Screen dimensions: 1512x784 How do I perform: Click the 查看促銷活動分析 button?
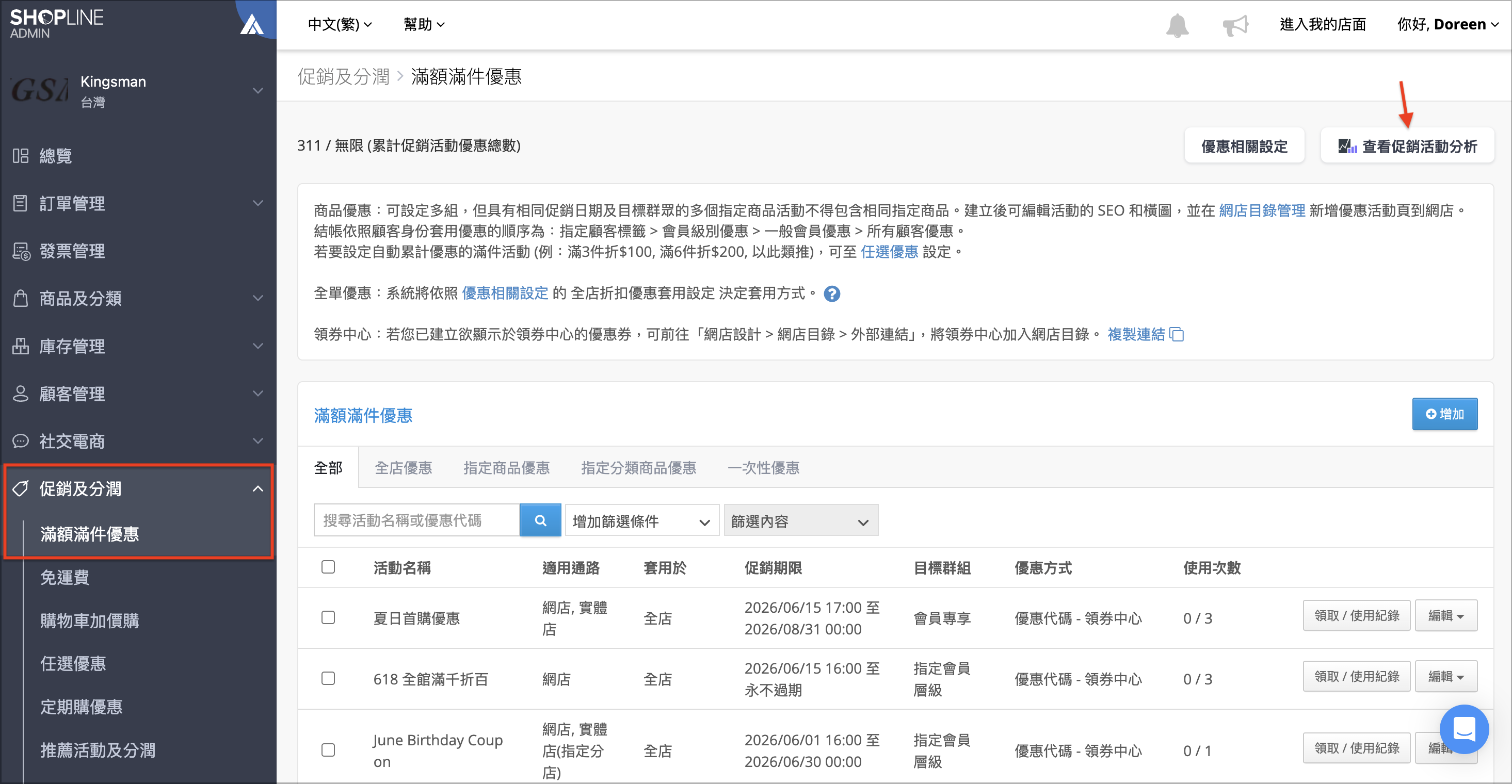(1407, 145)
